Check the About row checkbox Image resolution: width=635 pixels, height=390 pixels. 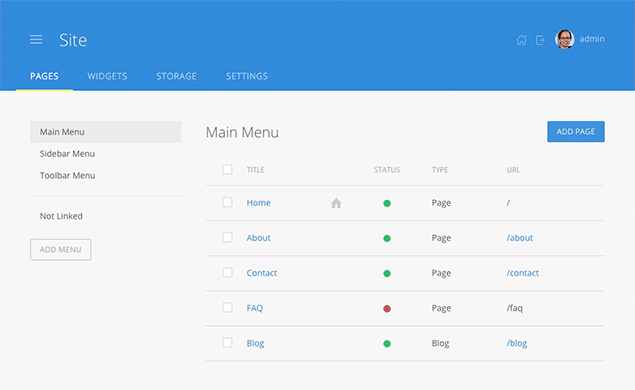click(x=227, y=237)
